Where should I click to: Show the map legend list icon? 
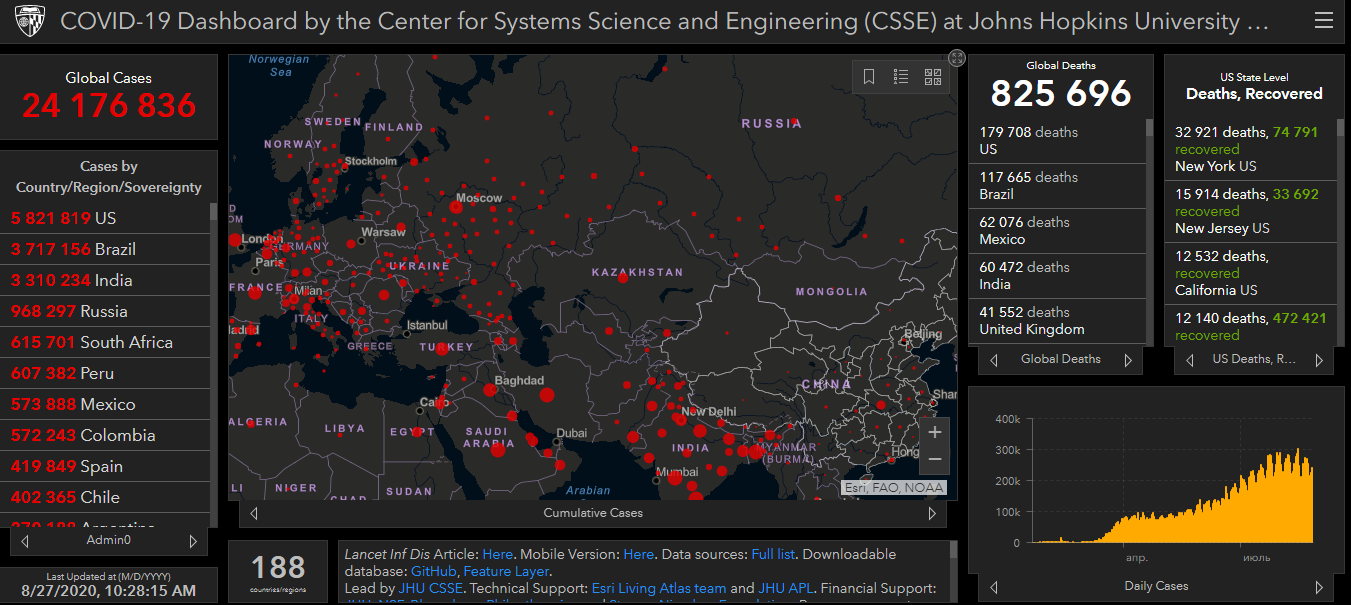(x=901, y=77)
